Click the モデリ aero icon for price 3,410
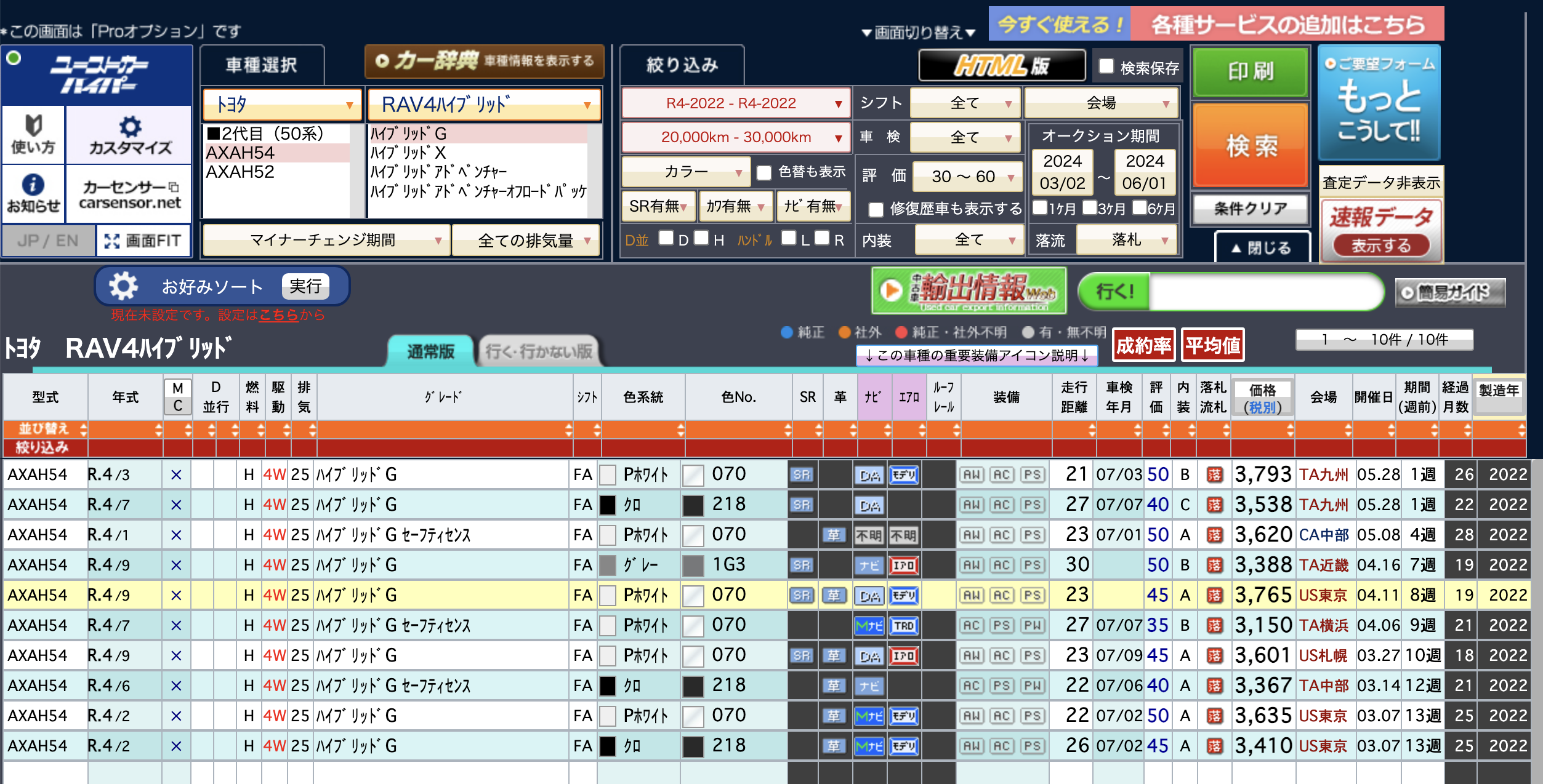The height and width of the screenshot is (784, 1543). click(x=904, y=746)
